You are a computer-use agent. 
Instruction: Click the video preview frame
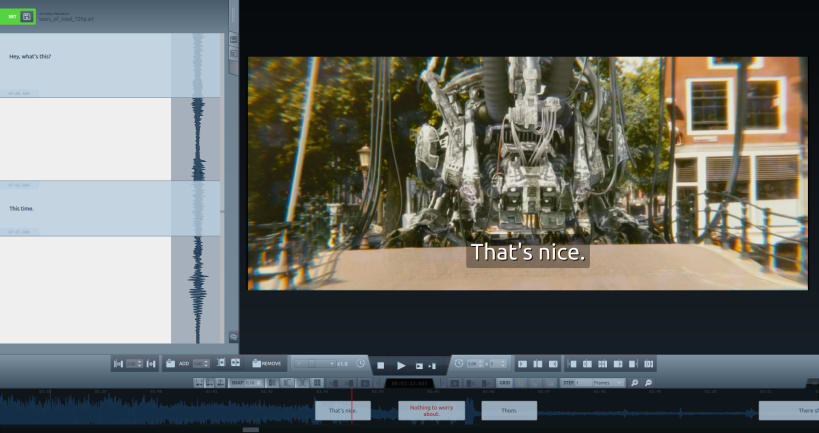coord(528,173)
